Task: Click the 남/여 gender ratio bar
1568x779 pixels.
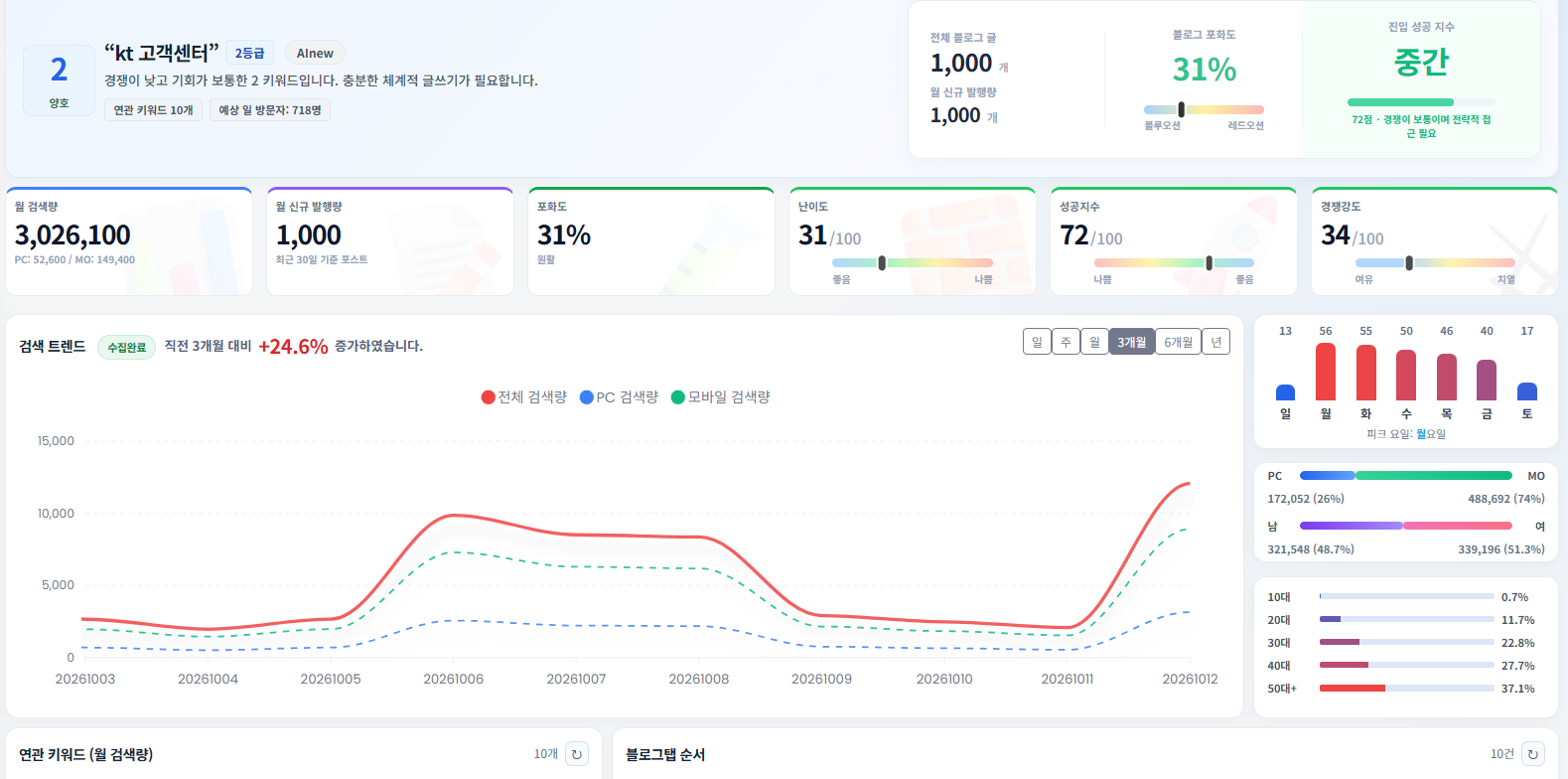Action: click(1406, 526)
